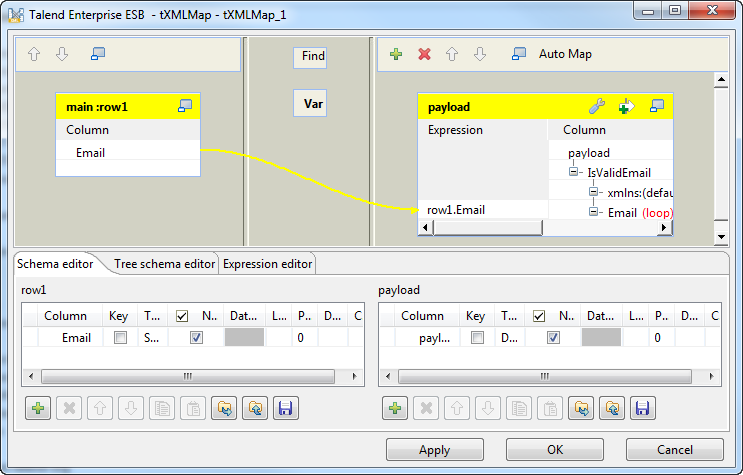
Task: Click row1 schema horizontal scrollbar thumb
Action: (x=188, y=376)
